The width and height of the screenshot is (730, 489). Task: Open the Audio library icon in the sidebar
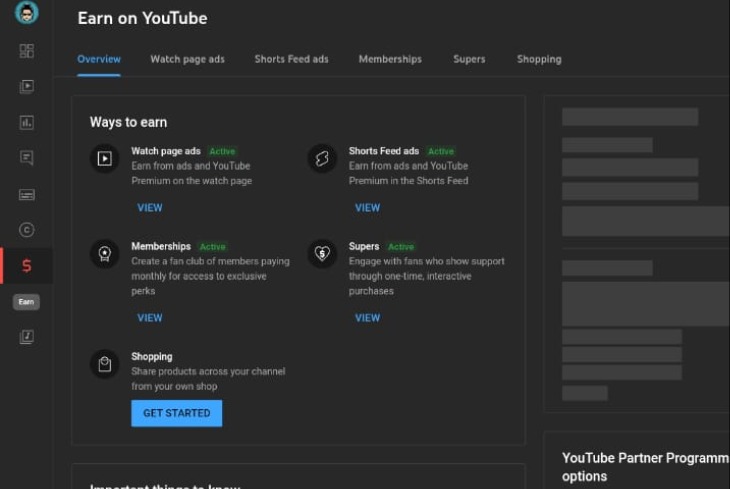pos(27,337)
